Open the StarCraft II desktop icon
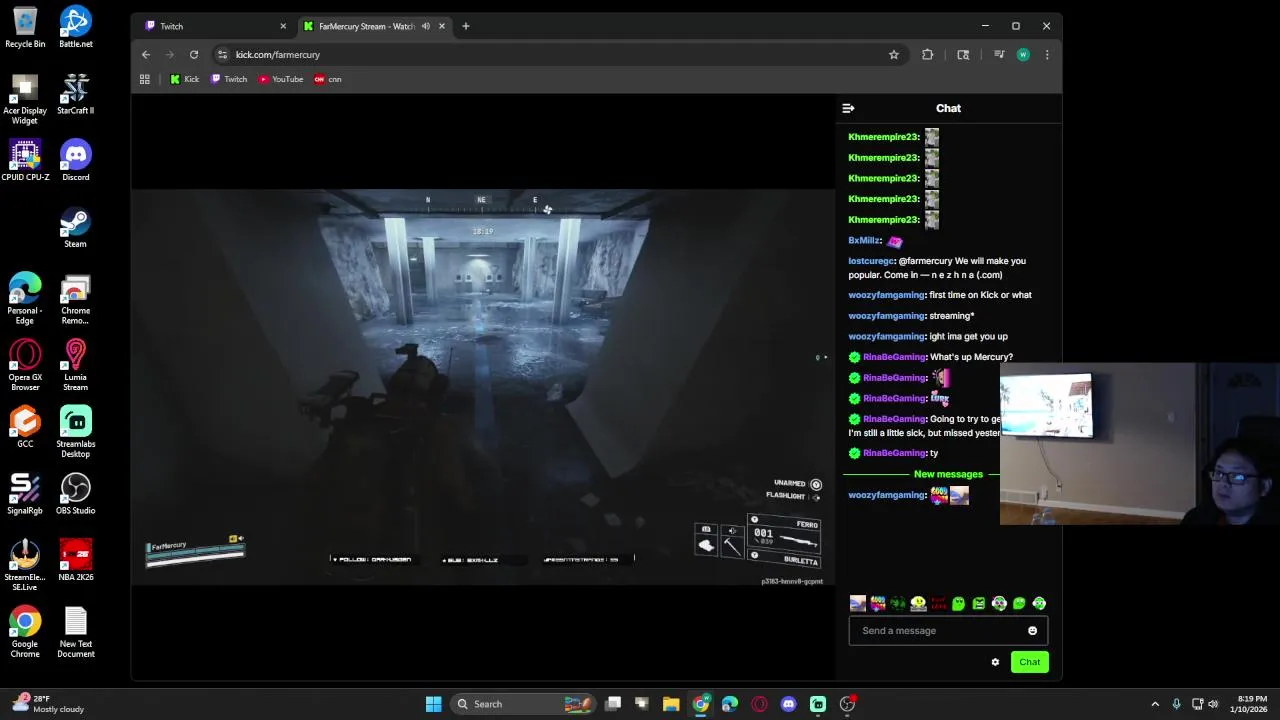This screenshot has height=720, width=1280. point(75,94)
